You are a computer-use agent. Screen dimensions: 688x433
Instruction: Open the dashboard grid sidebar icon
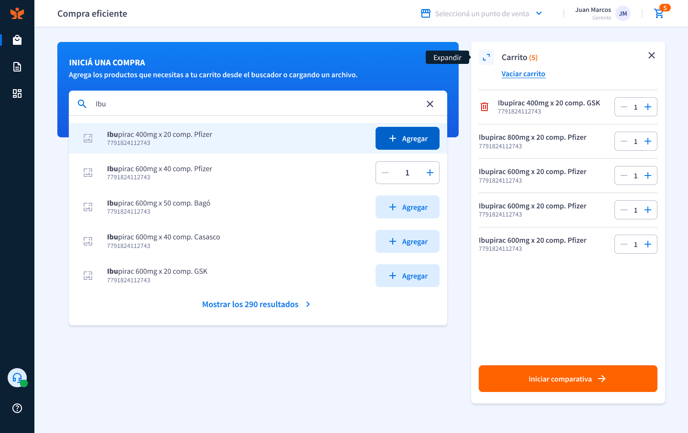pos(17,93)
